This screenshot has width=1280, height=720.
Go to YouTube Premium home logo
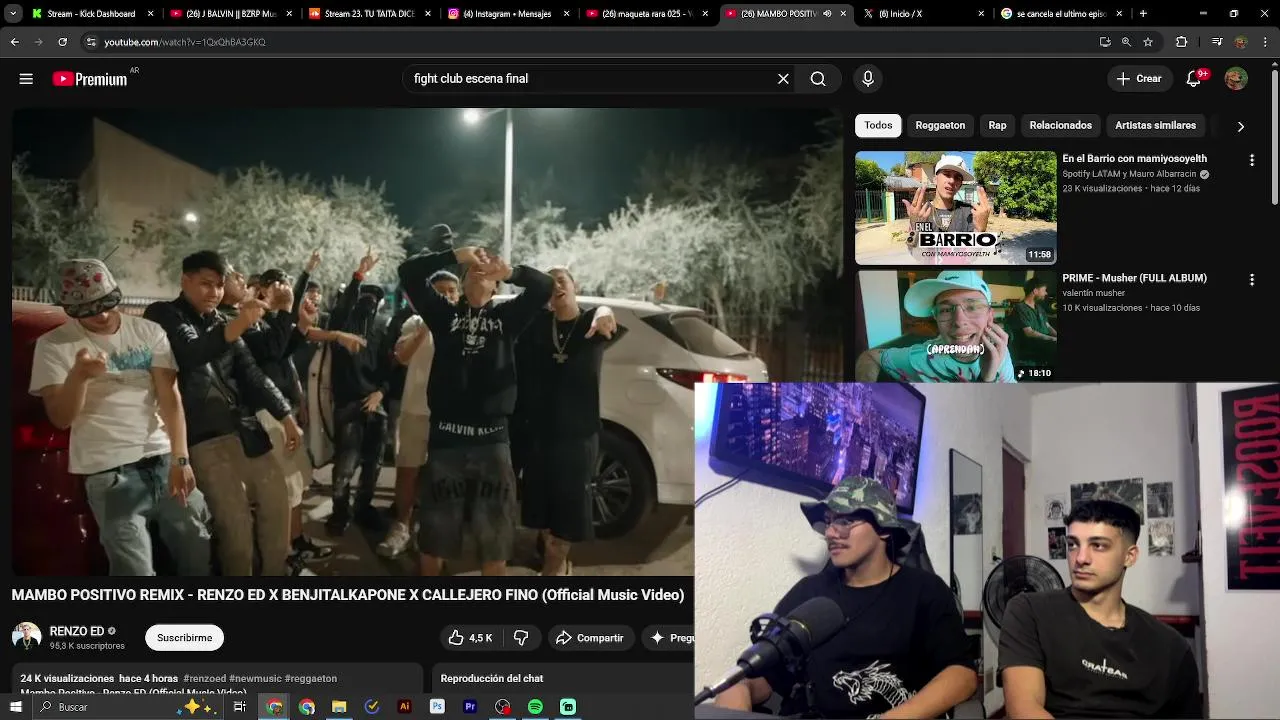[90, 79]
